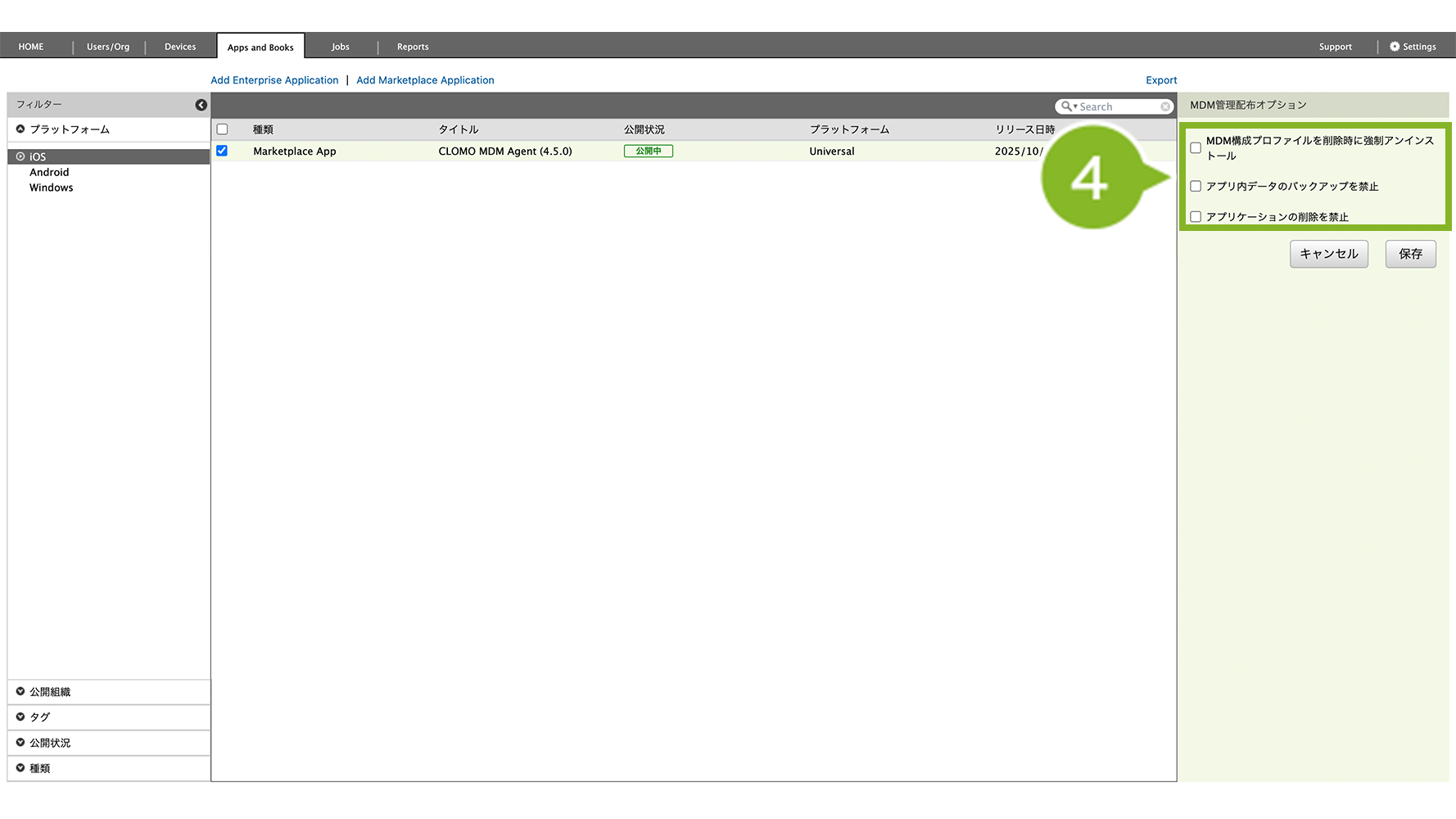The height and width of the screenshot is (819, 1456).
Task: Collapse the filter panel arrow icon
Action: [x=201, y=105]
